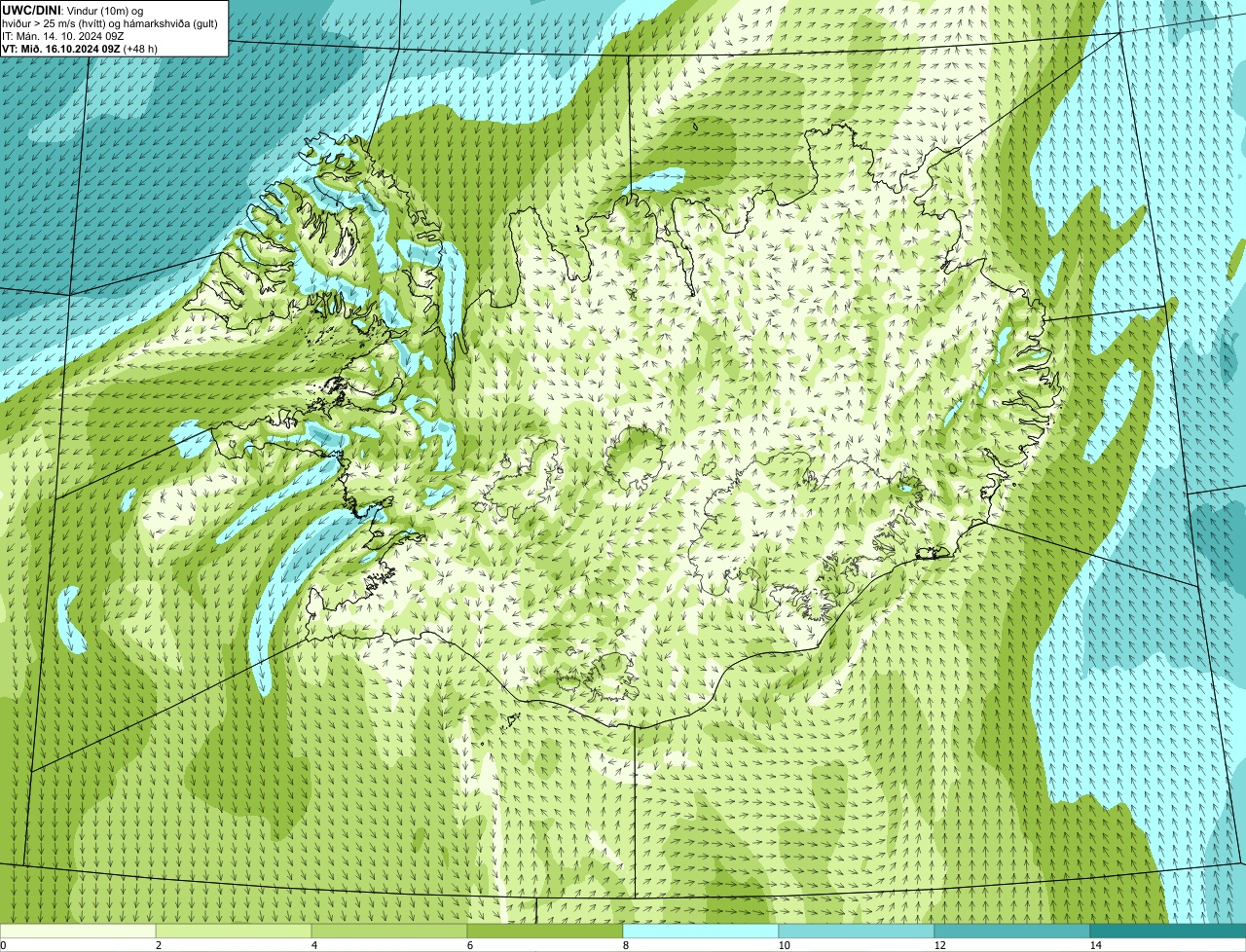1246x952 pixels.
Task: Click the "VT: Mið. 16.10.2024 09Z (+48 h)" line
Action: pyautogui.click(x=80, y=48)
